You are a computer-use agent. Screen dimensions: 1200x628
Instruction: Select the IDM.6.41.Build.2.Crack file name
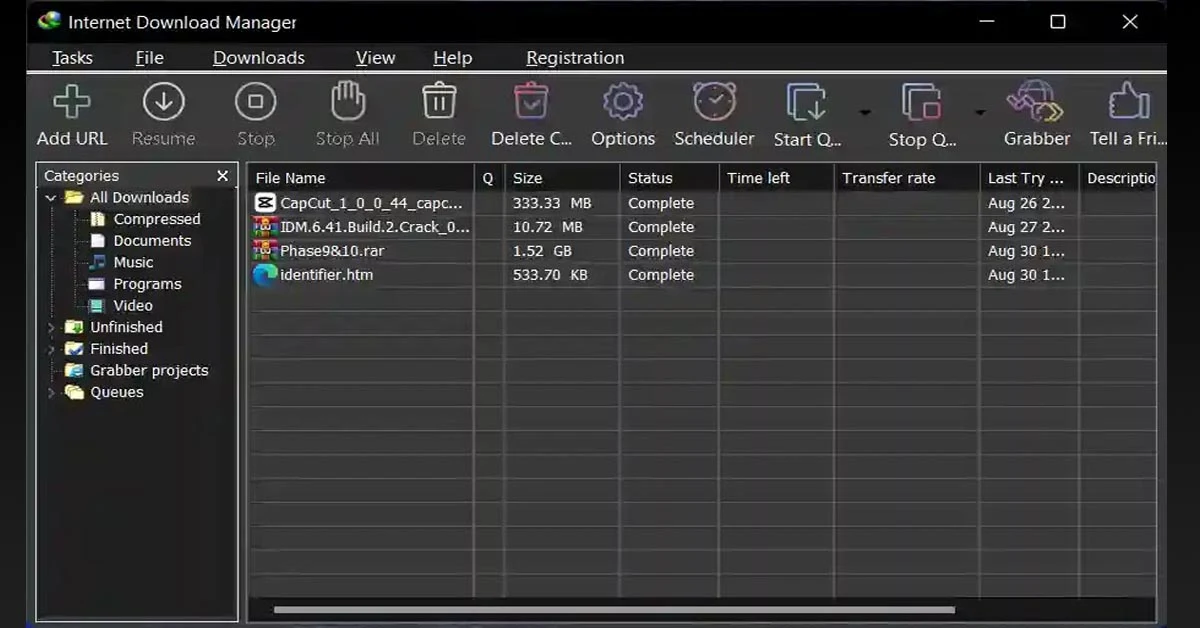(375, 227)
